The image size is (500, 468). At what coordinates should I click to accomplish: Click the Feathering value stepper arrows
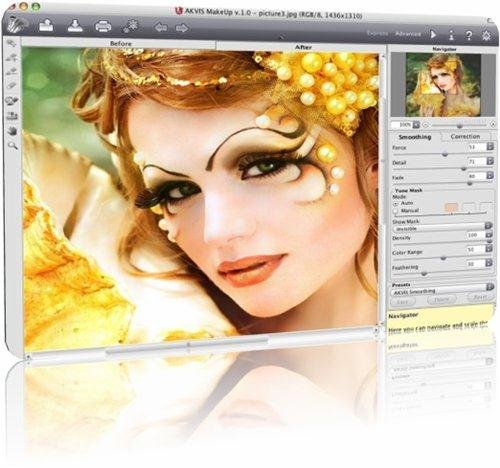pyautogui.click(x=489, y=263)
